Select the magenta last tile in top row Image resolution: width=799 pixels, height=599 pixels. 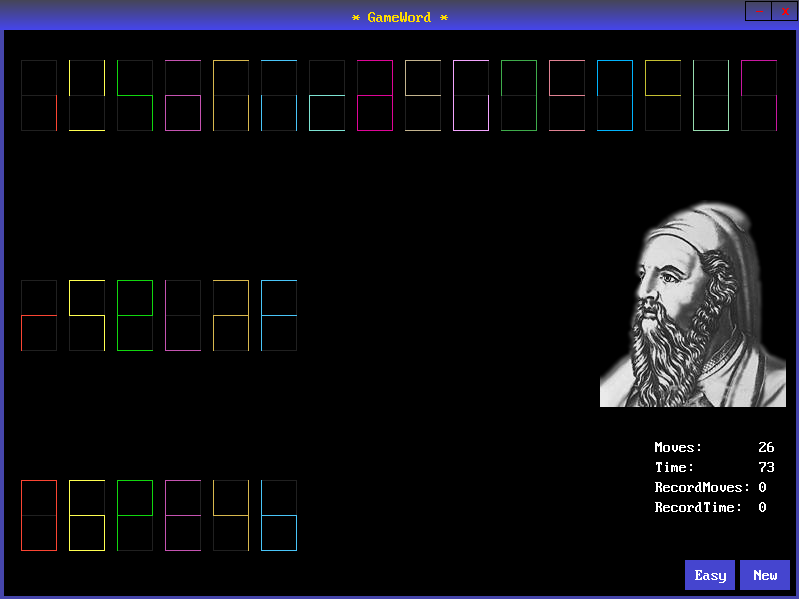point(759,95)
